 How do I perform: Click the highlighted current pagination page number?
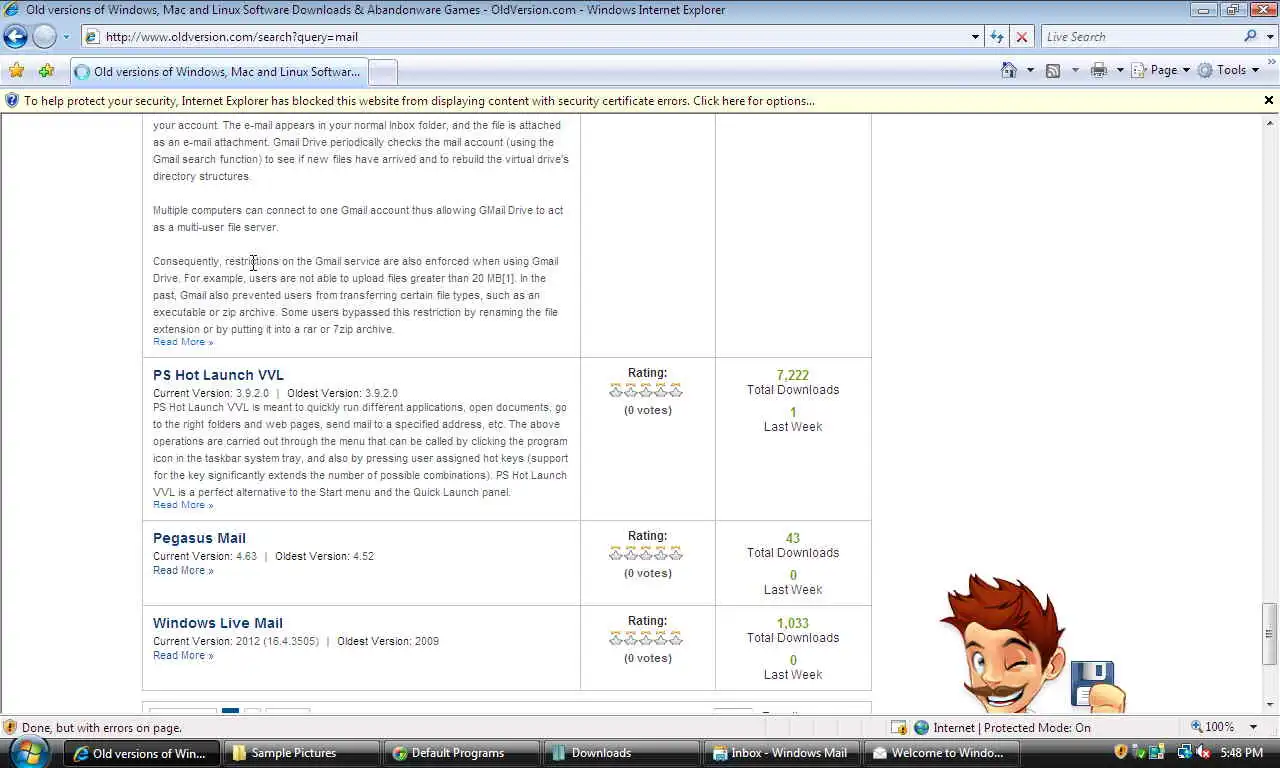pyautogui.click(x=230, y=713)
